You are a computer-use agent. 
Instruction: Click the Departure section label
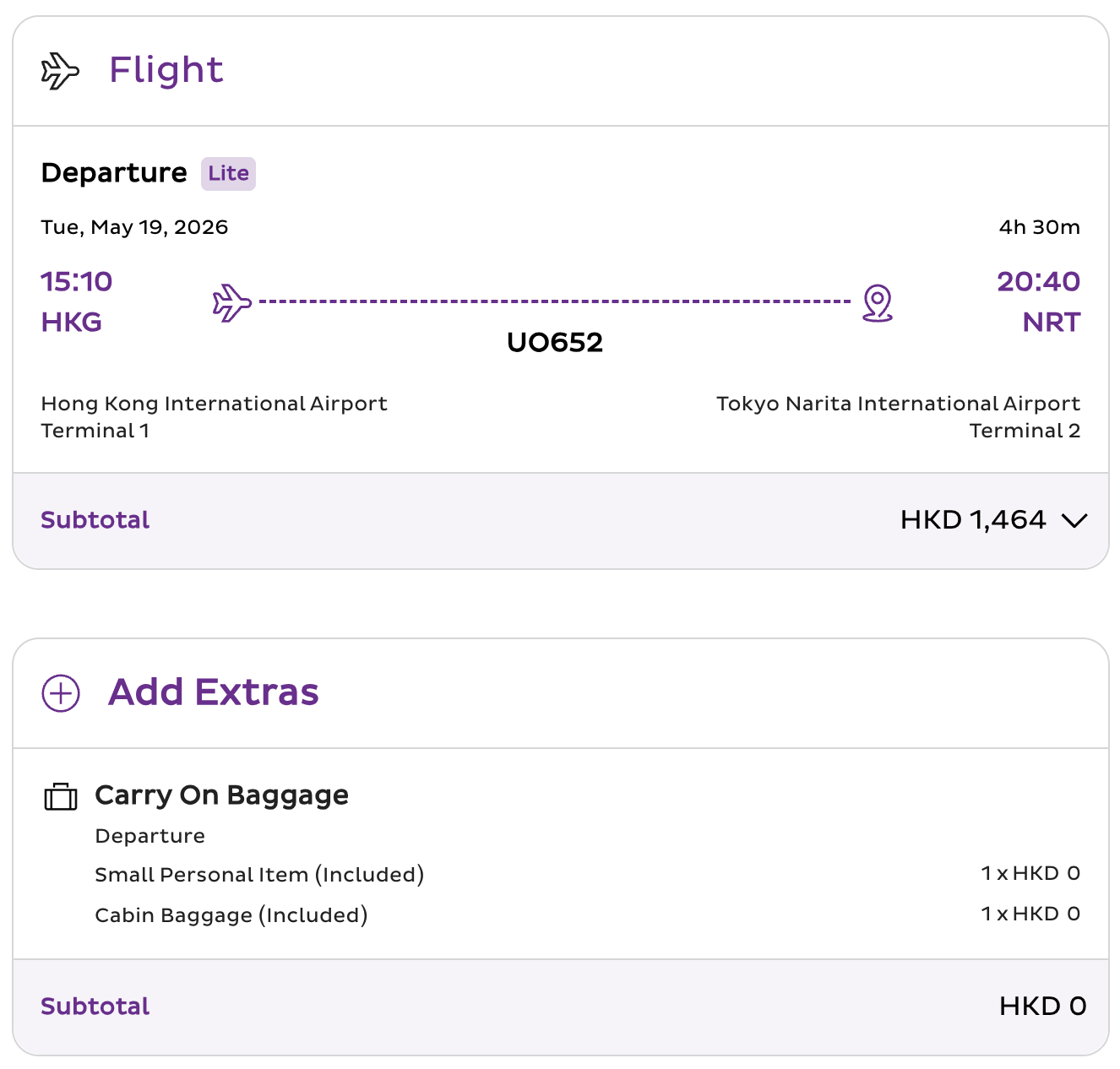click(x=114, y=173)
